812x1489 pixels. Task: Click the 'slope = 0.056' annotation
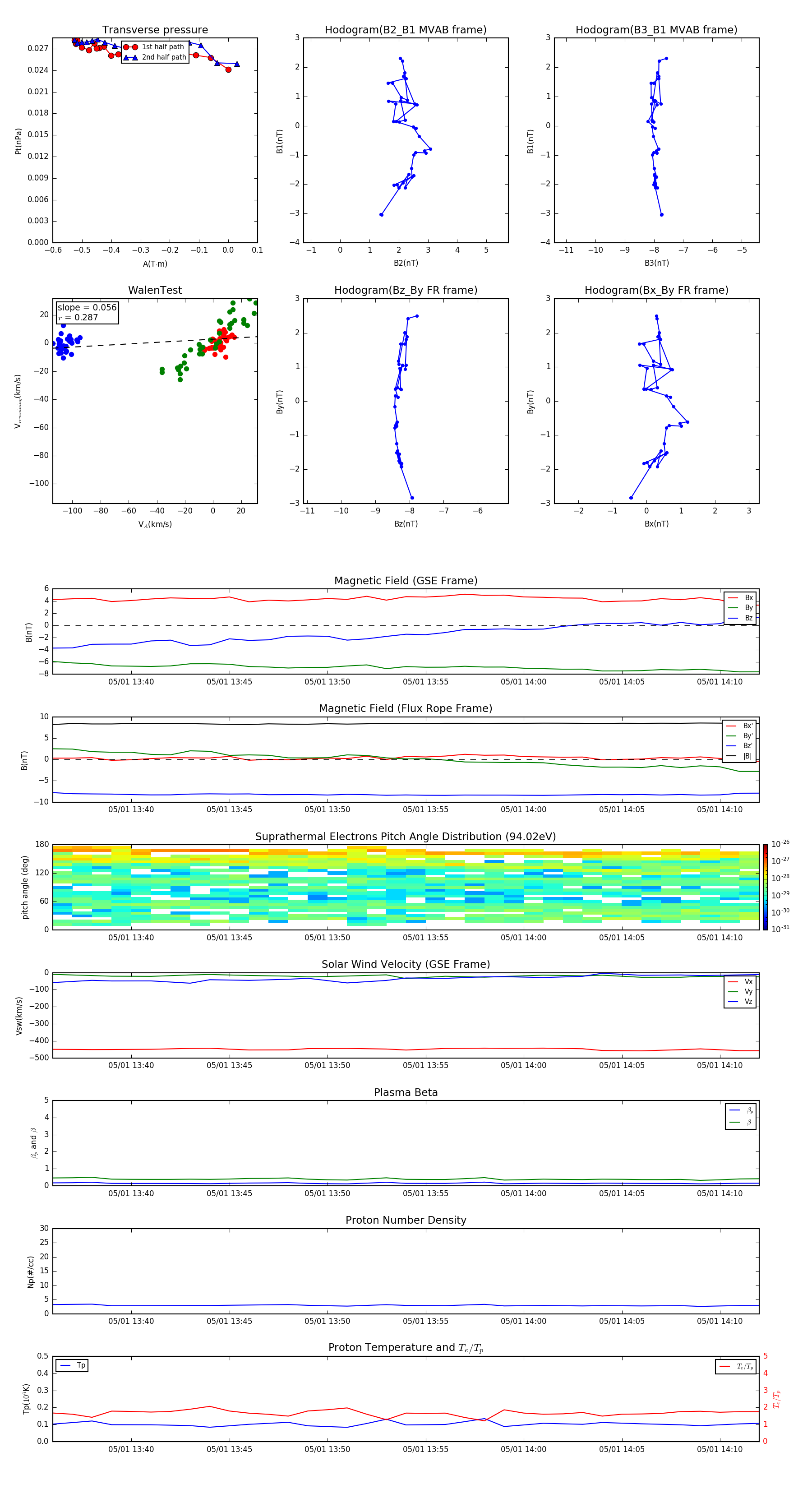click(87, 308)
